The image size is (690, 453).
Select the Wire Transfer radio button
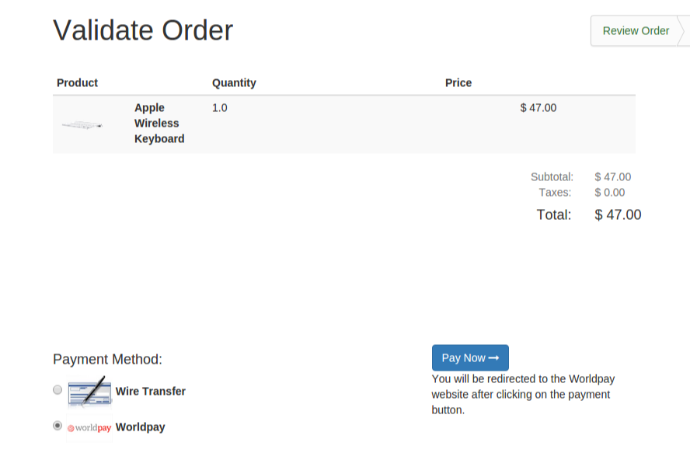click(x=57, y=390)
